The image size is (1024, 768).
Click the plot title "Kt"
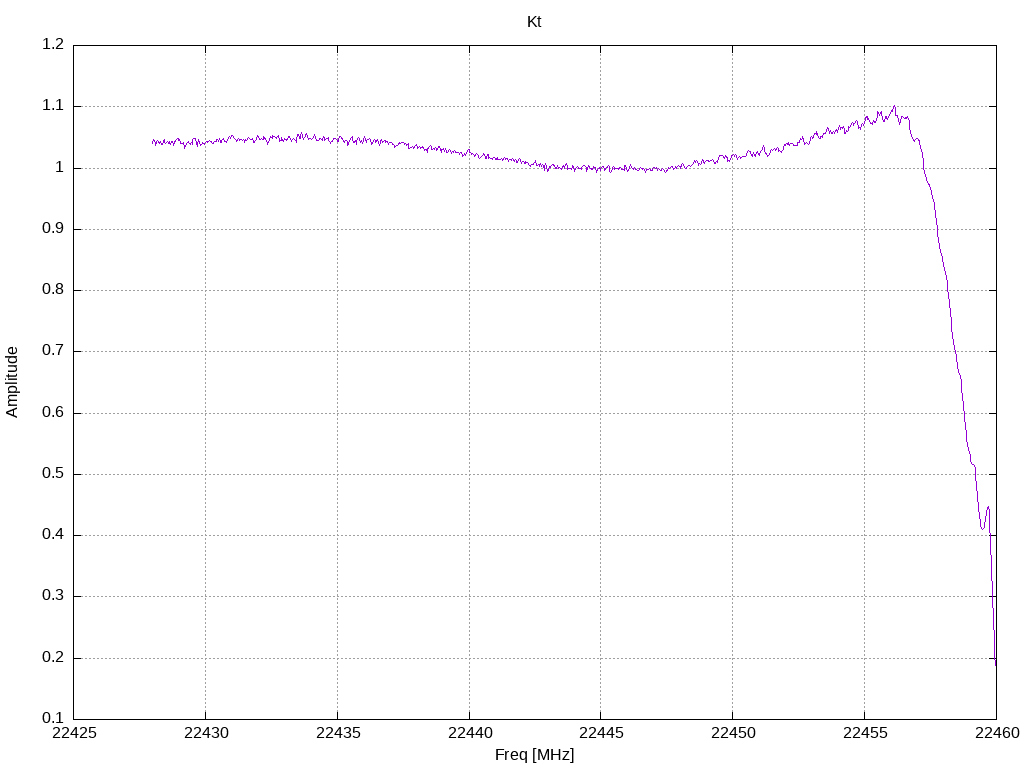click(x=534, y=22)
